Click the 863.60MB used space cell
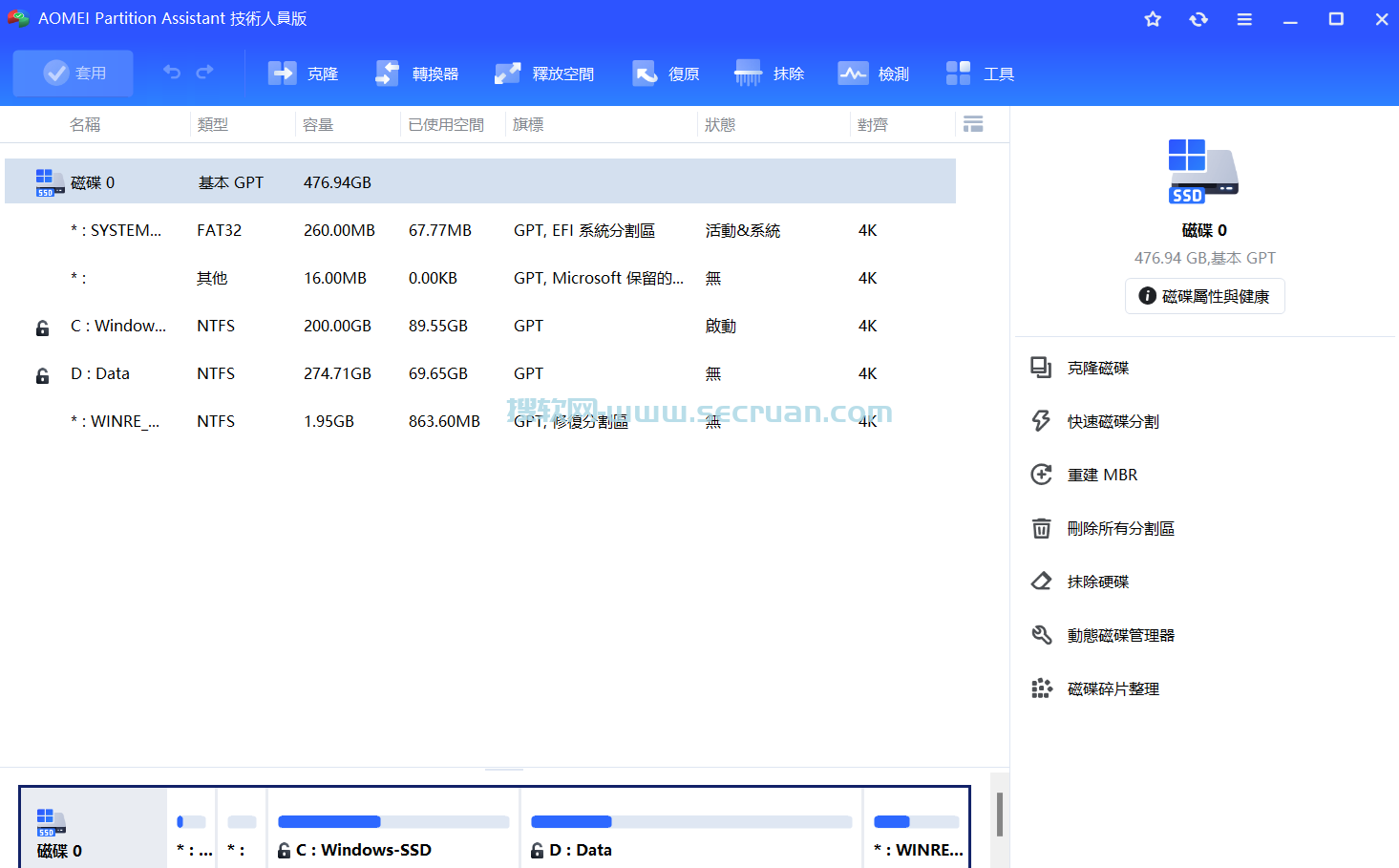The width and height of the screenshot is (1399, 868). 444,421
